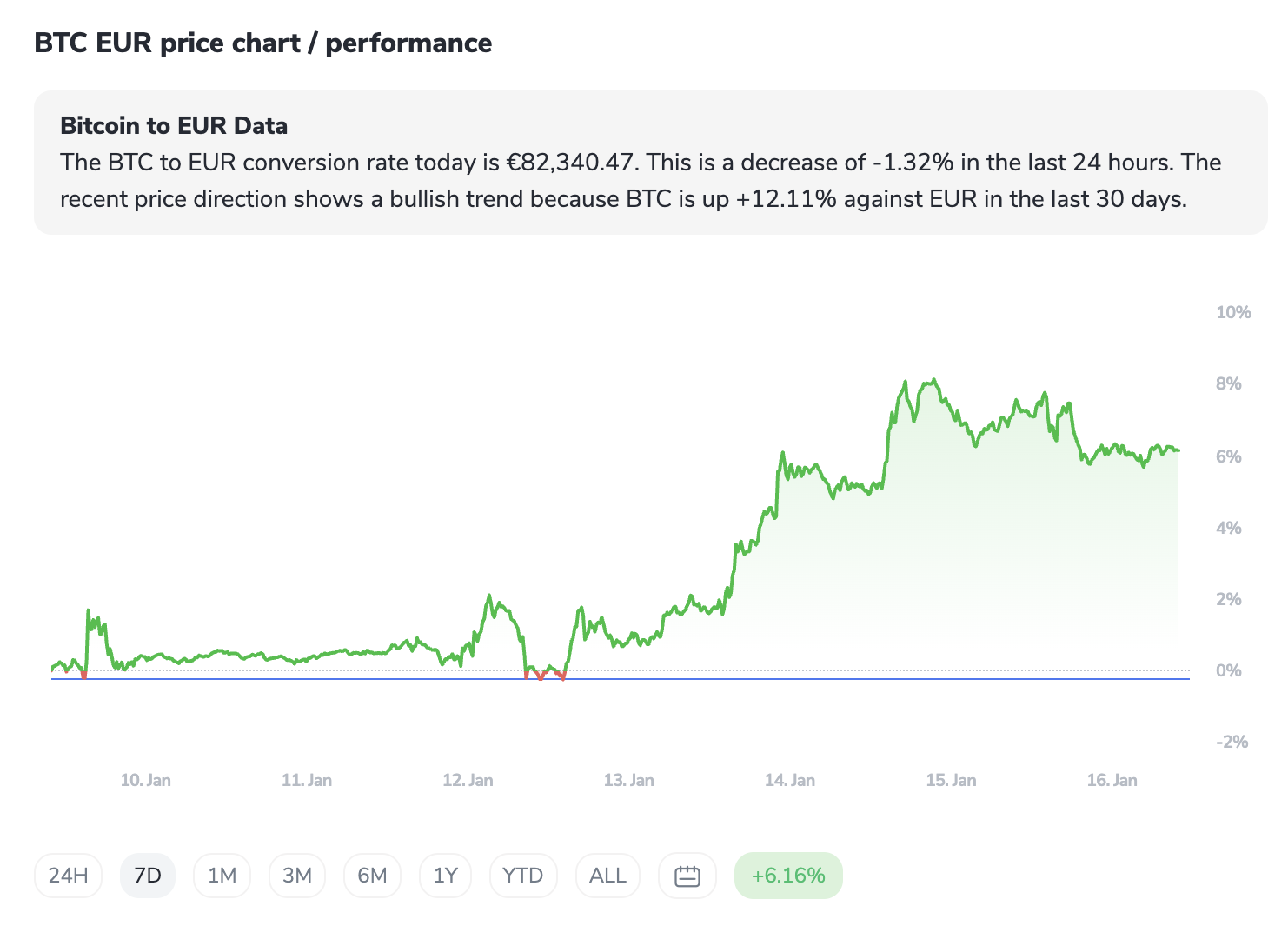
Task: Switch to the 3M range
Action: pos(297,876)
